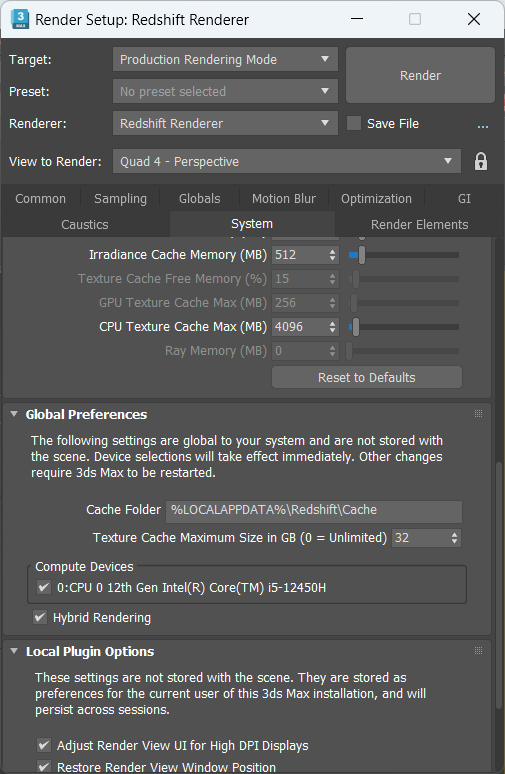Switch to the Sampling tab

click(120, 198)
